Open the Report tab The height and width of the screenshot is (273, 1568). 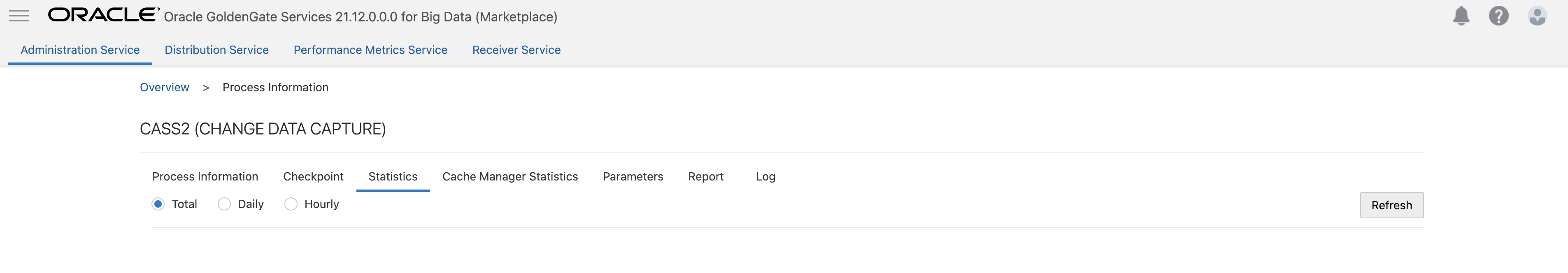(705, 176)
